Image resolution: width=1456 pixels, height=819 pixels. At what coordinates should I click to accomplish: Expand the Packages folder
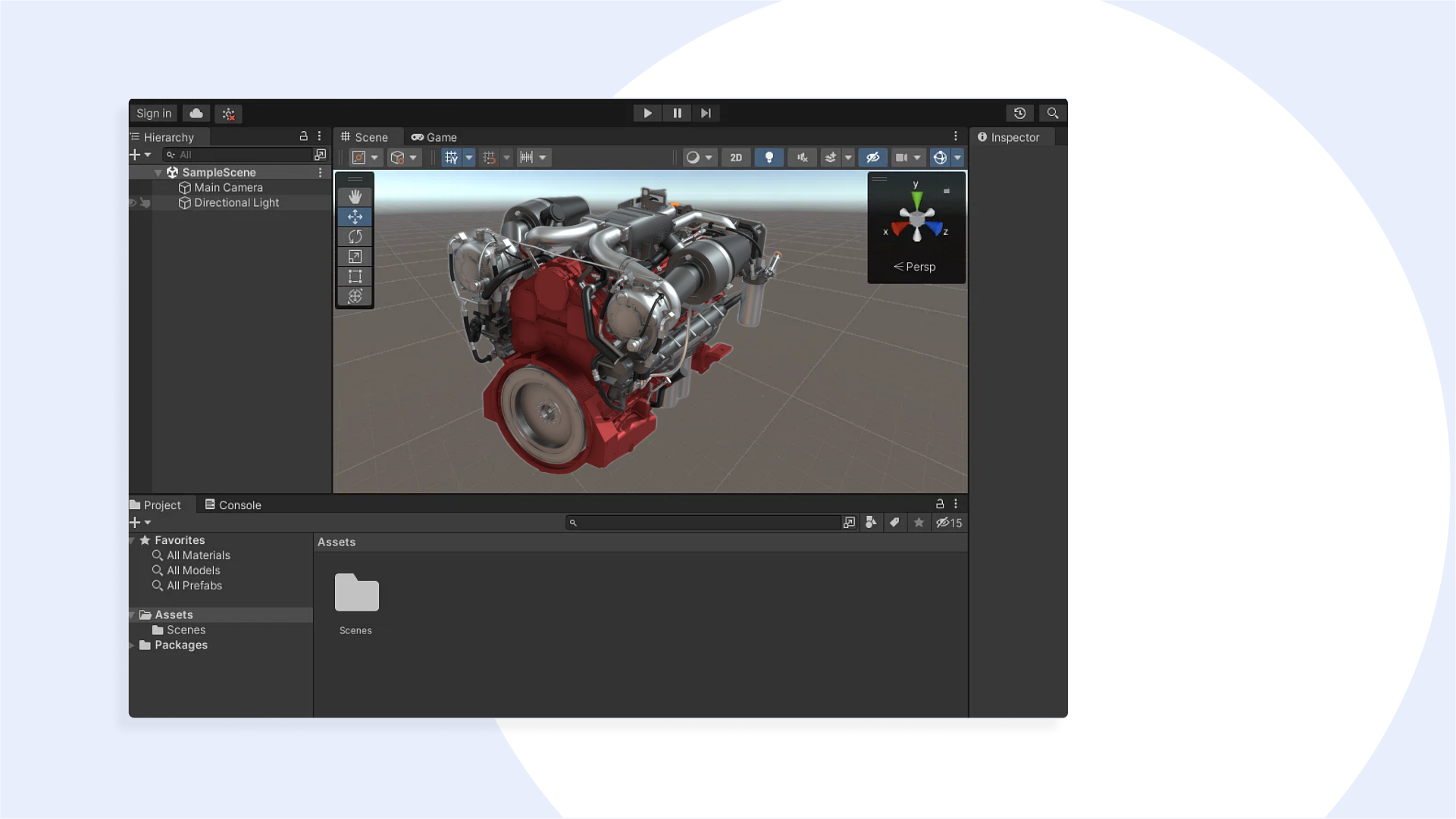[x=132, y=646]
